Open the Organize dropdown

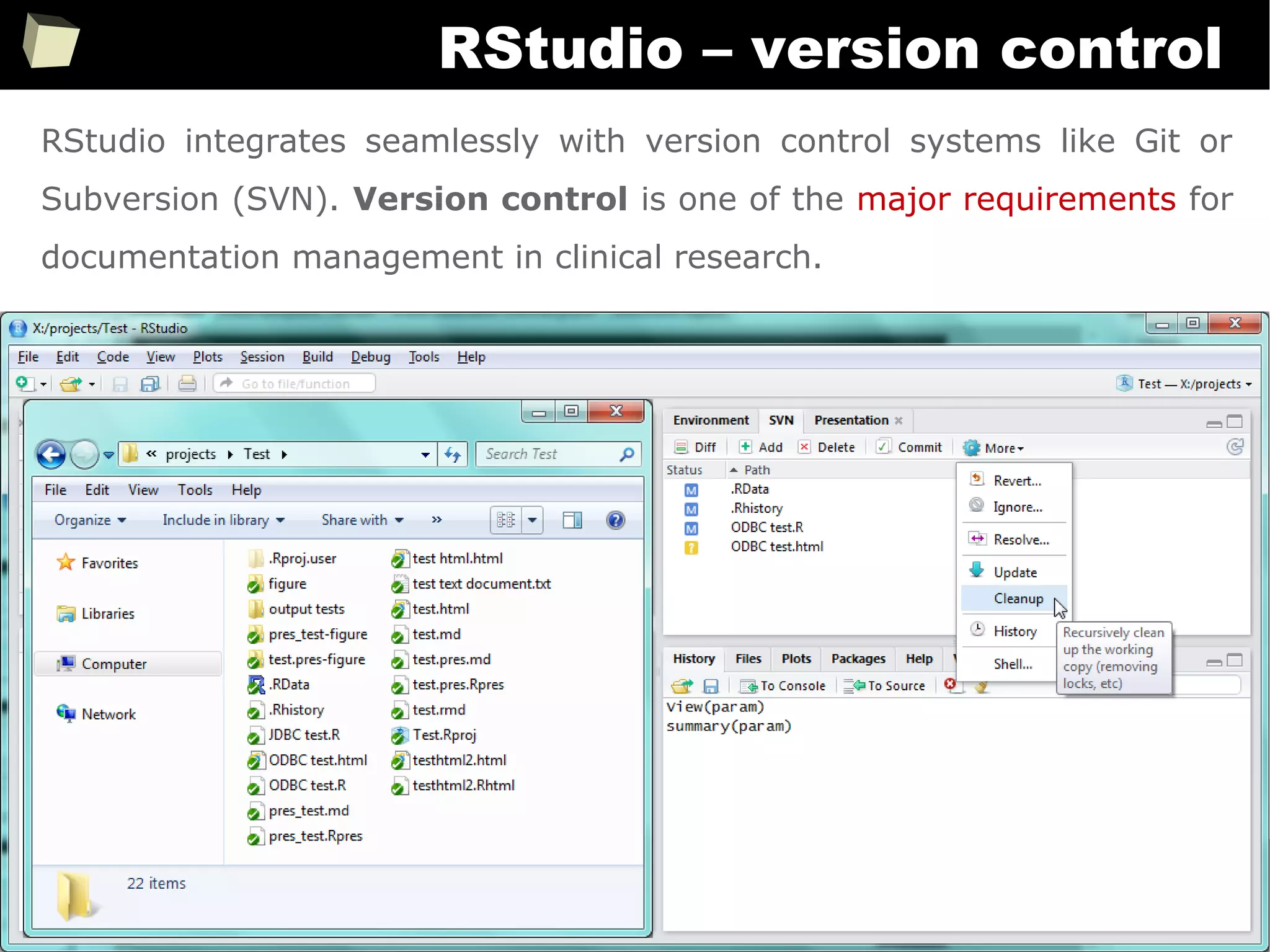[91, 520]
